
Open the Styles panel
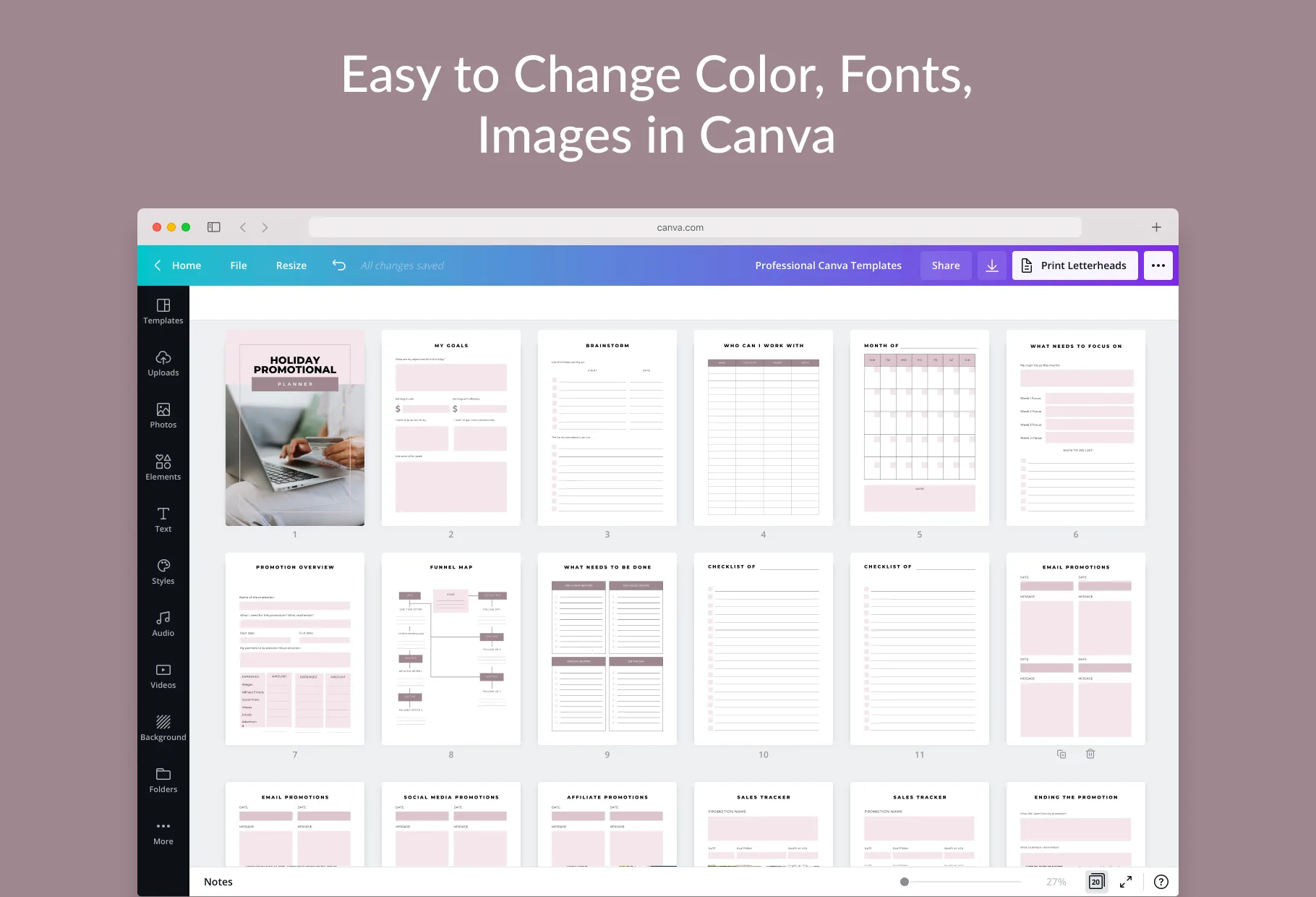tap(163, 572)
